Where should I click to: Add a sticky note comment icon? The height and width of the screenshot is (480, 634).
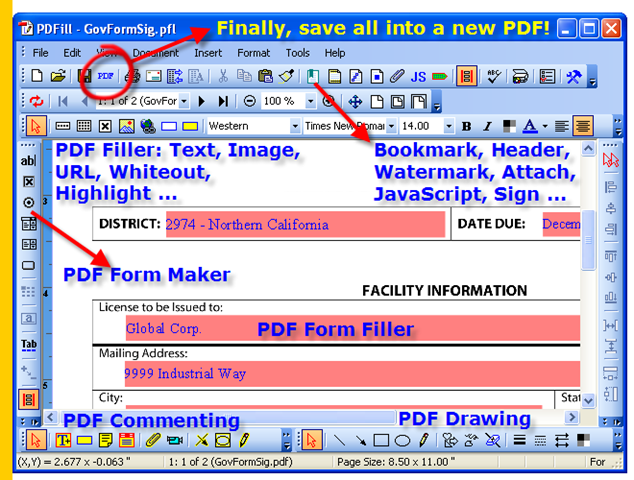(106, 440)
